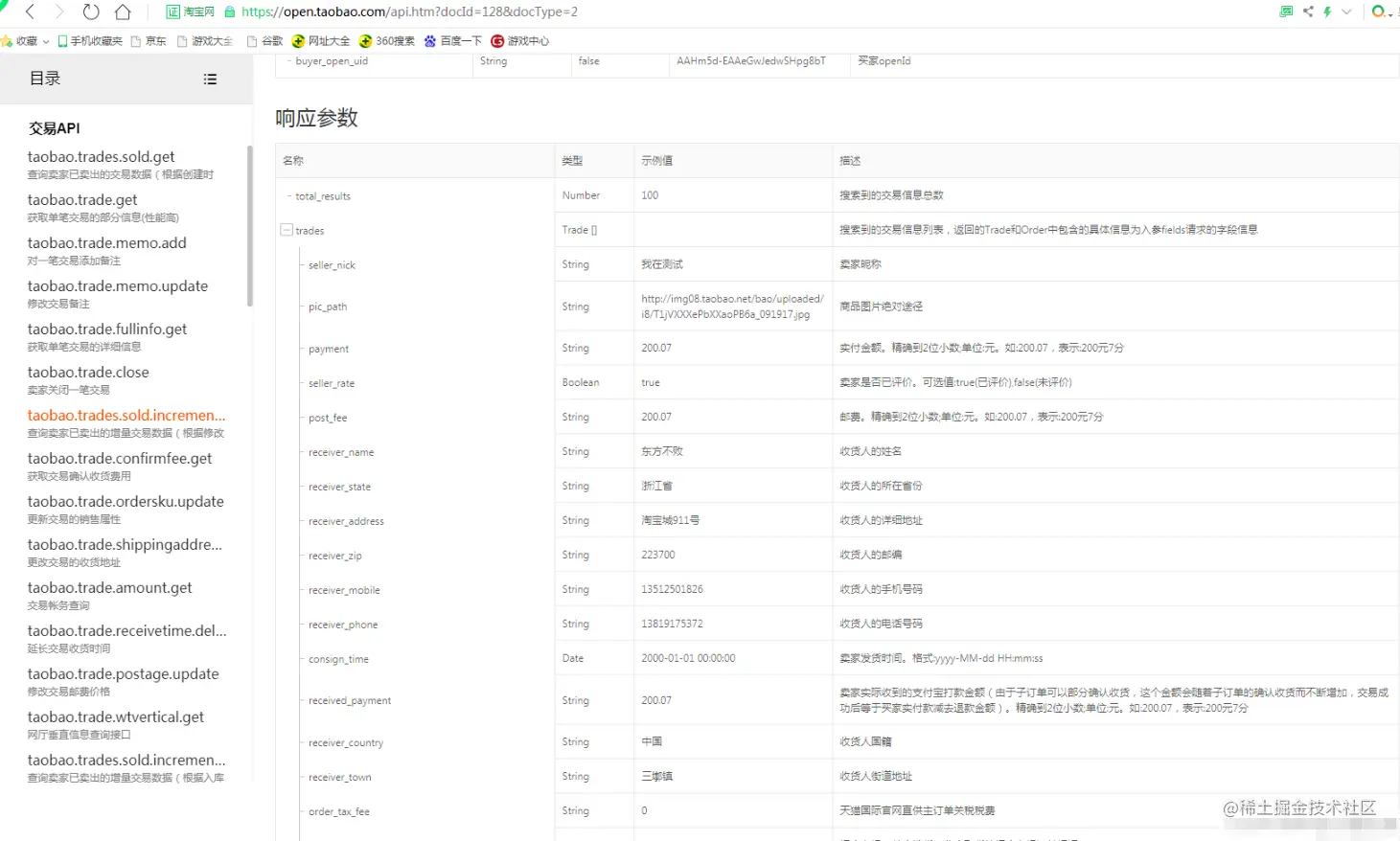The image size is (1400, 841).
Task: Select the highlighted taobao.trades.sold.incremen... item
Action: (126, 415)
